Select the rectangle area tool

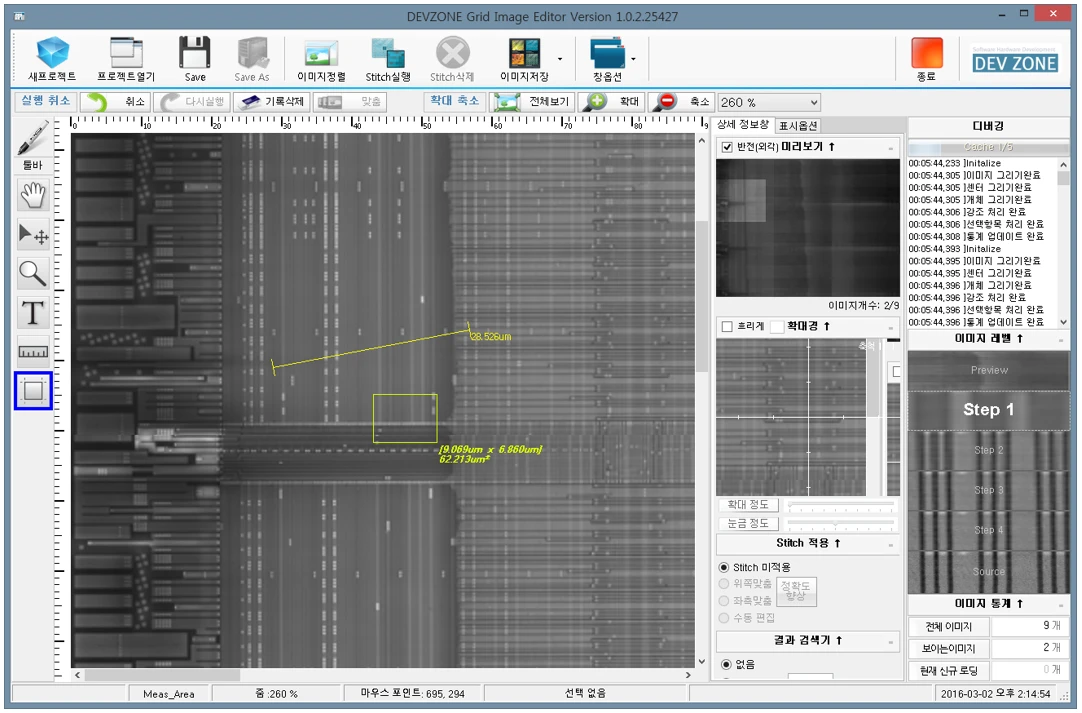(x=33, y=391)
